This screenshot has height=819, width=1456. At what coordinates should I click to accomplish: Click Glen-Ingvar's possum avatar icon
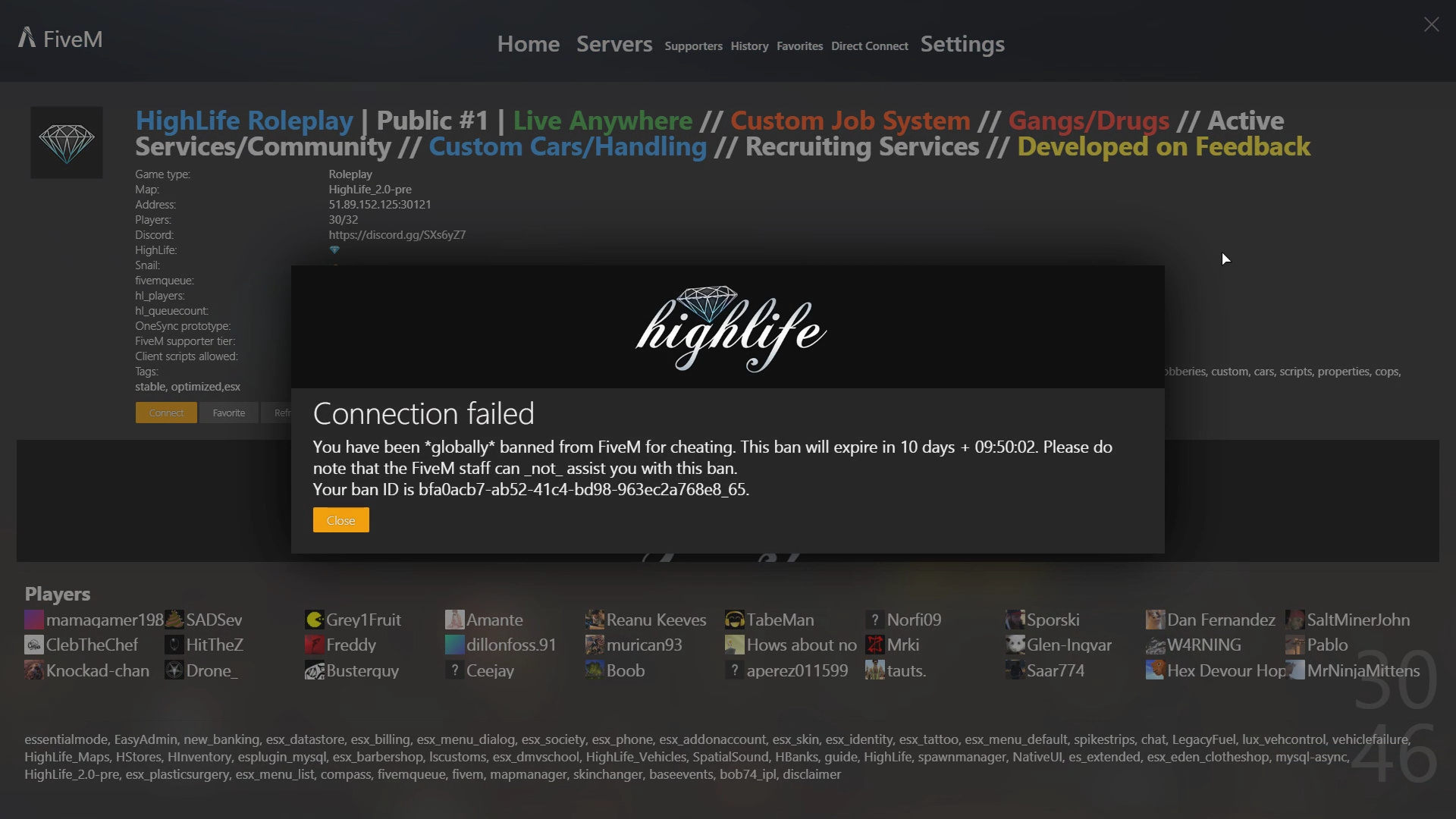tap(1016, 645)
